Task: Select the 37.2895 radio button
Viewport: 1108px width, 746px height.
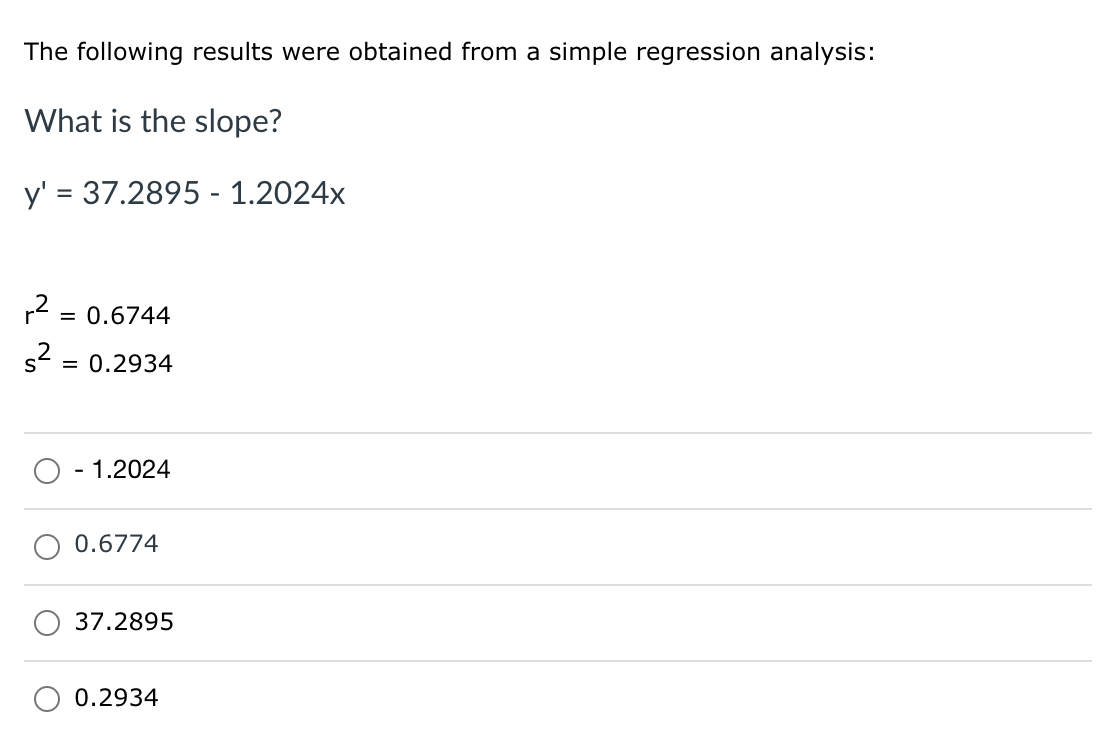Action: click(x=46, y=623)
